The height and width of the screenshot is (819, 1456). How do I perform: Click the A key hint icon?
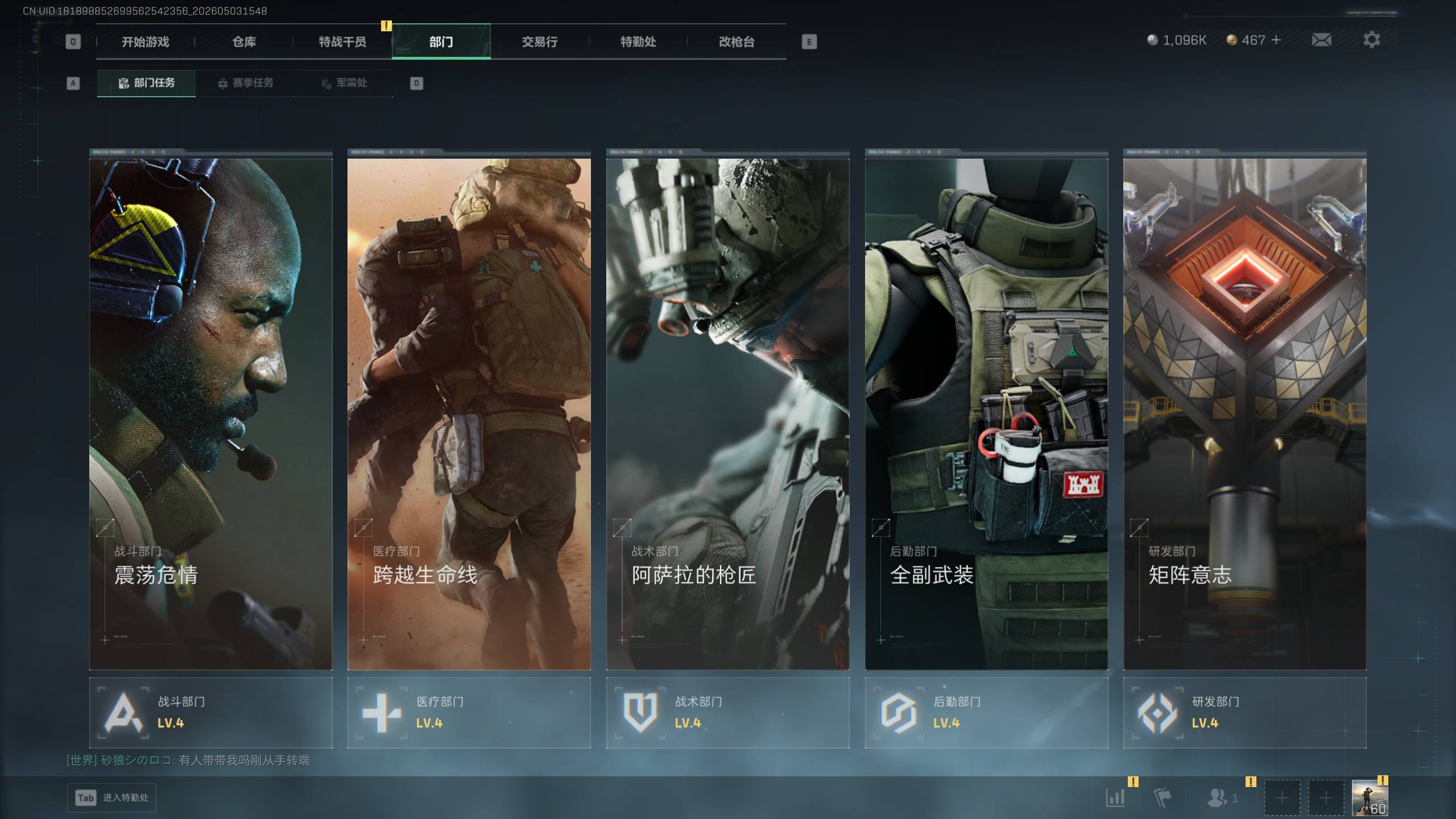click(x=73, y=83)
